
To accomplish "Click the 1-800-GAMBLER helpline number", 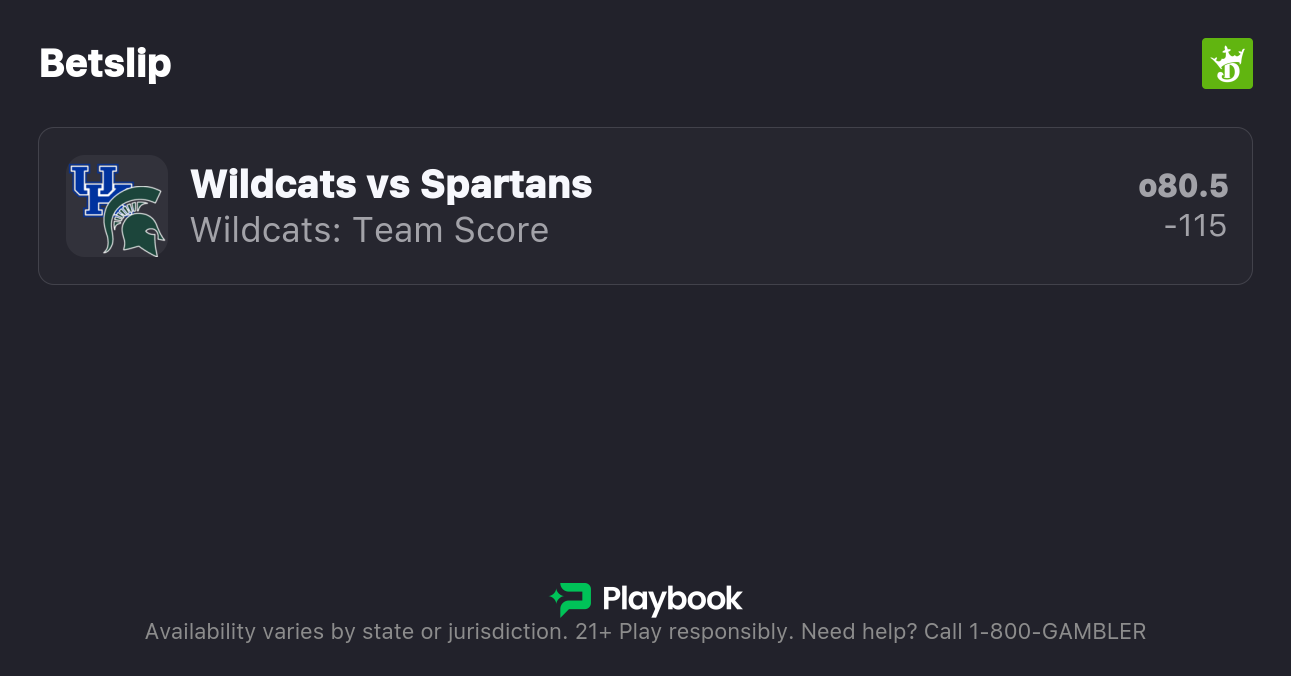I will tap(1057, 632).
